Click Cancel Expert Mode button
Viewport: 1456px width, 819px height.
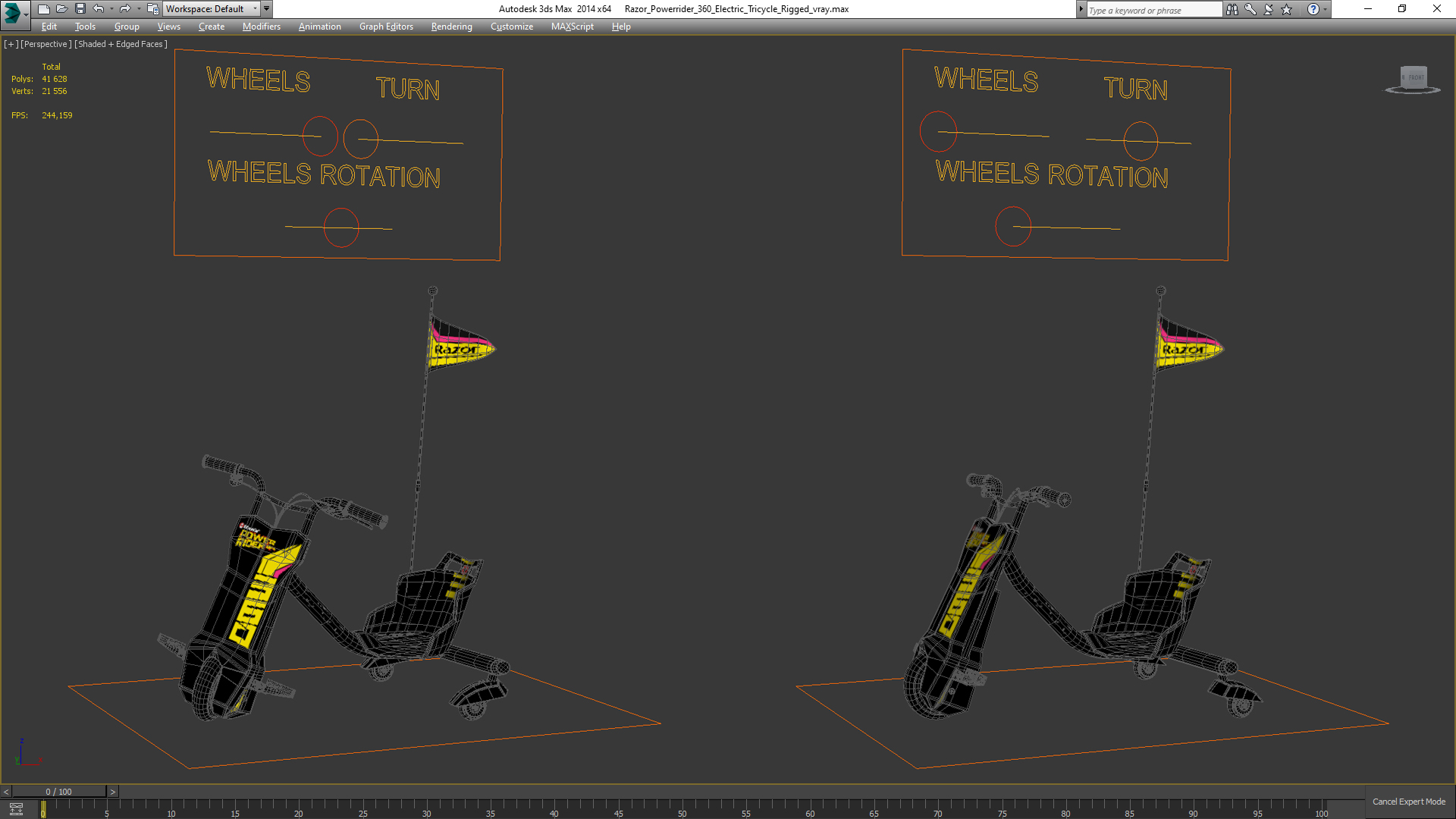tap(1408, 802)
